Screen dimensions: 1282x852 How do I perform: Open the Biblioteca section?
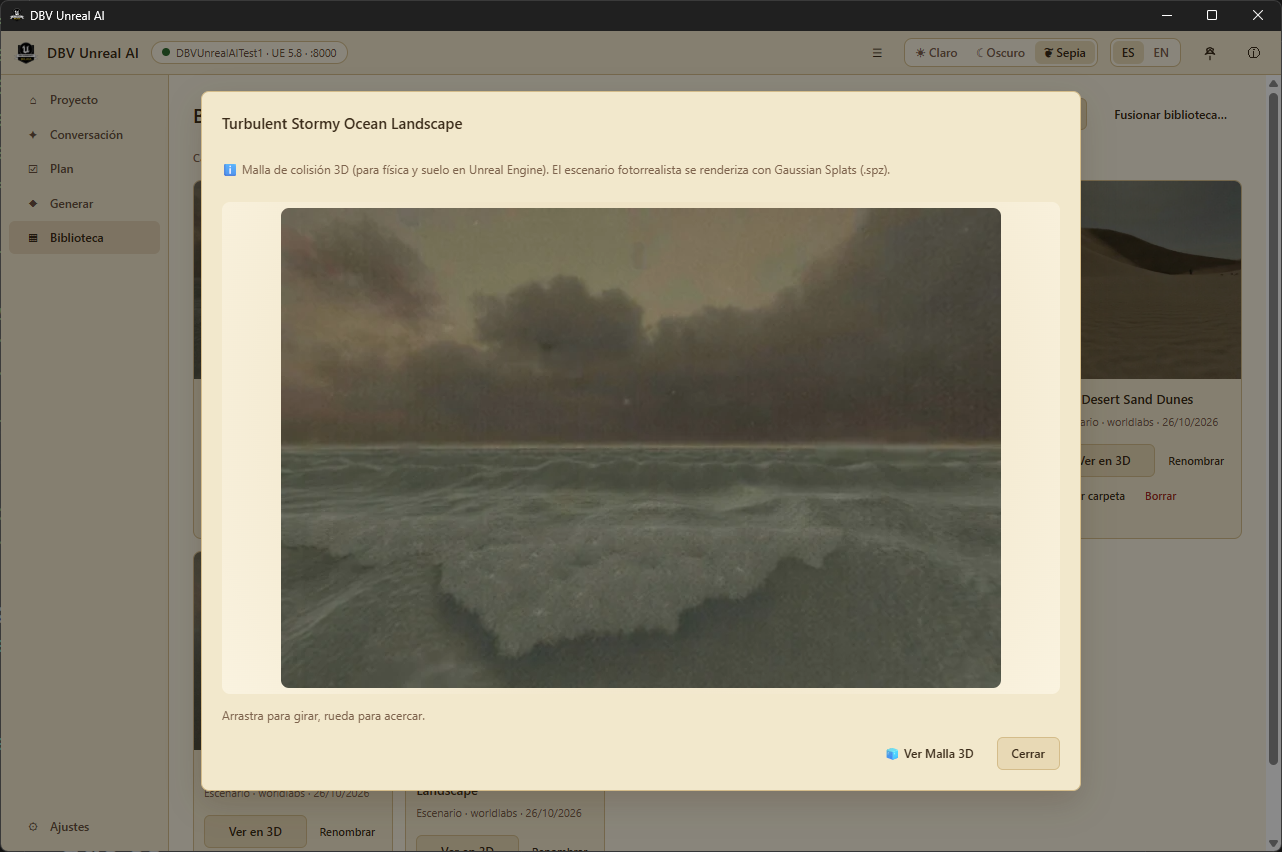[84, 238]
